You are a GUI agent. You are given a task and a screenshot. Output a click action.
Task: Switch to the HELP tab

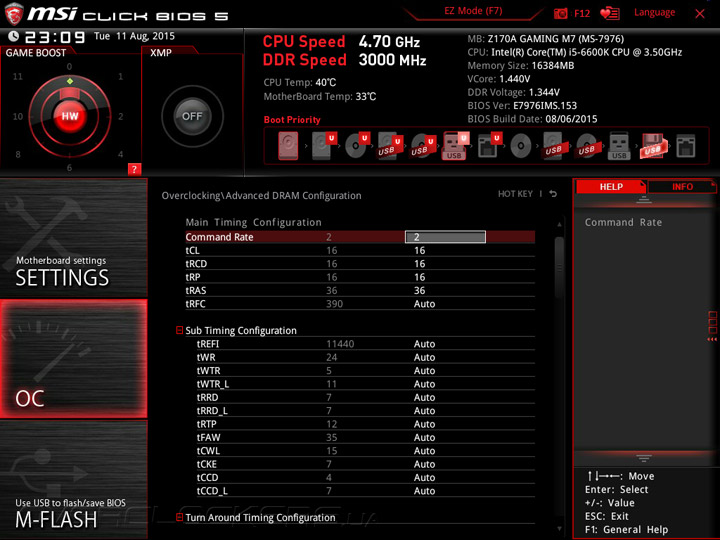[x=611, y=186]
